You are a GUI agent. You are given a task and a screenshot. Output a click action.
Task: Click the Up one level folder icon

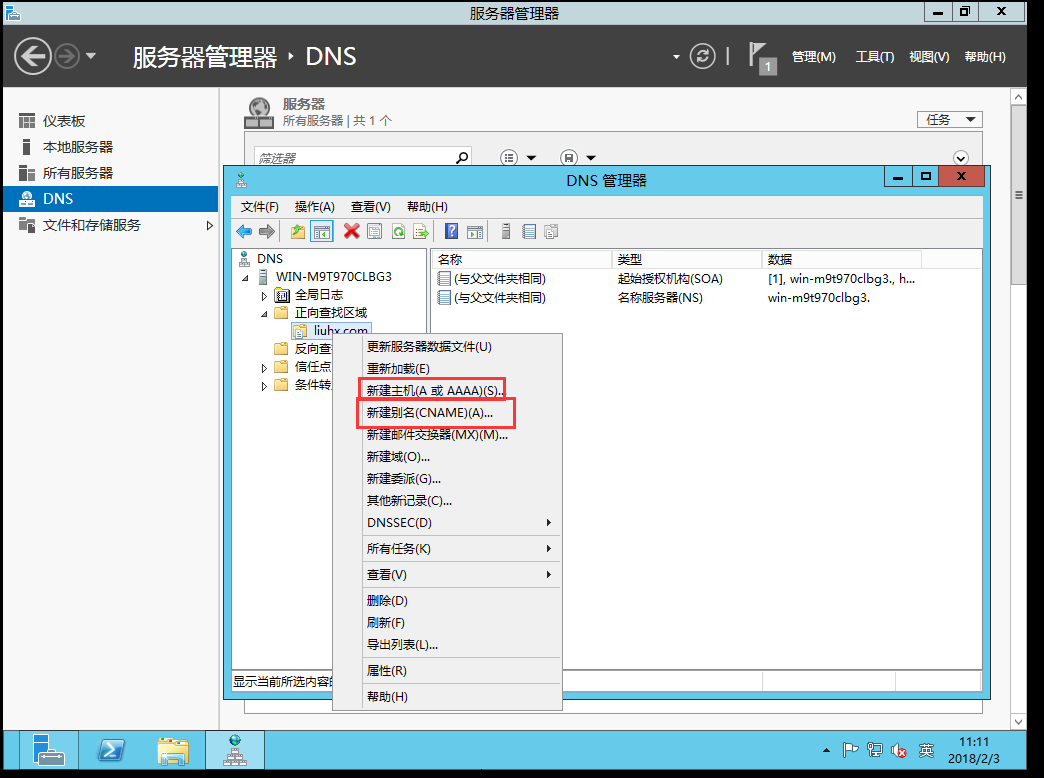click(x=298, y=232)
